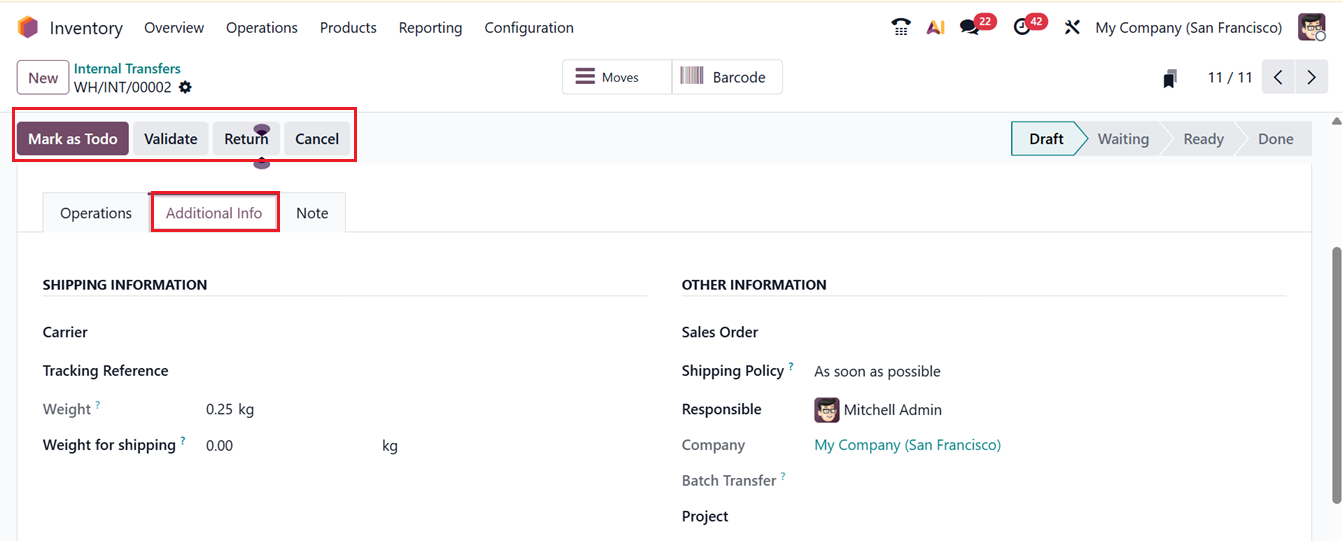Open the conversations chat icon
Image resolution: width=1342 pixels, height=541 pixels.
pos(970,27)
